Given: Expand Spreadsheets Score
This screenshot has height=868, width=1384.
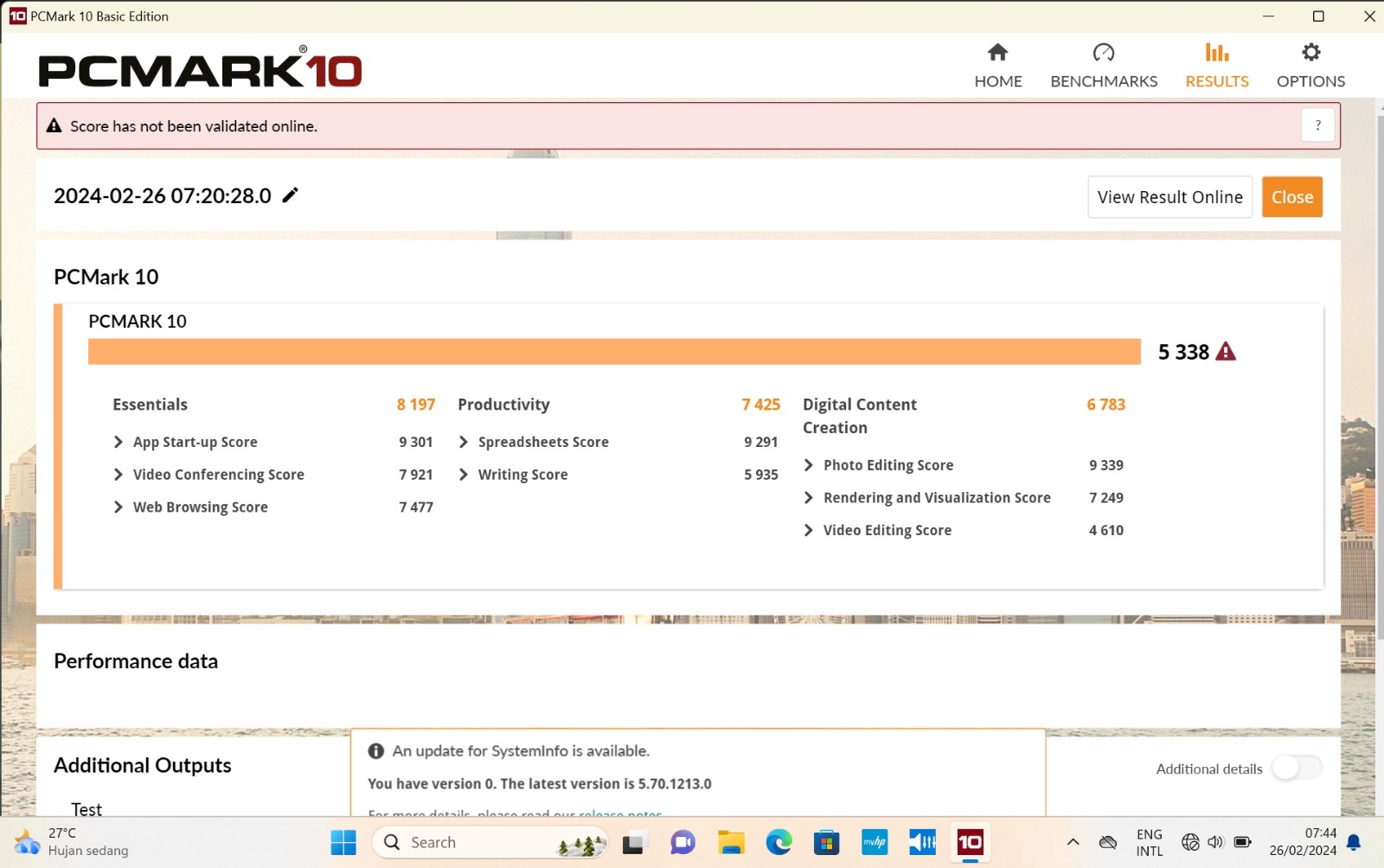Looking at the screenshot, I should [464, 442].
